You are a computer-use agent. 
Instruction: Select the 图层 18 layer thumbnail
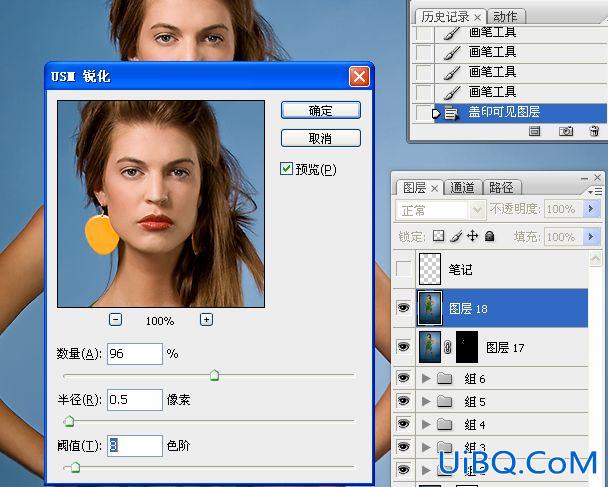430,308
